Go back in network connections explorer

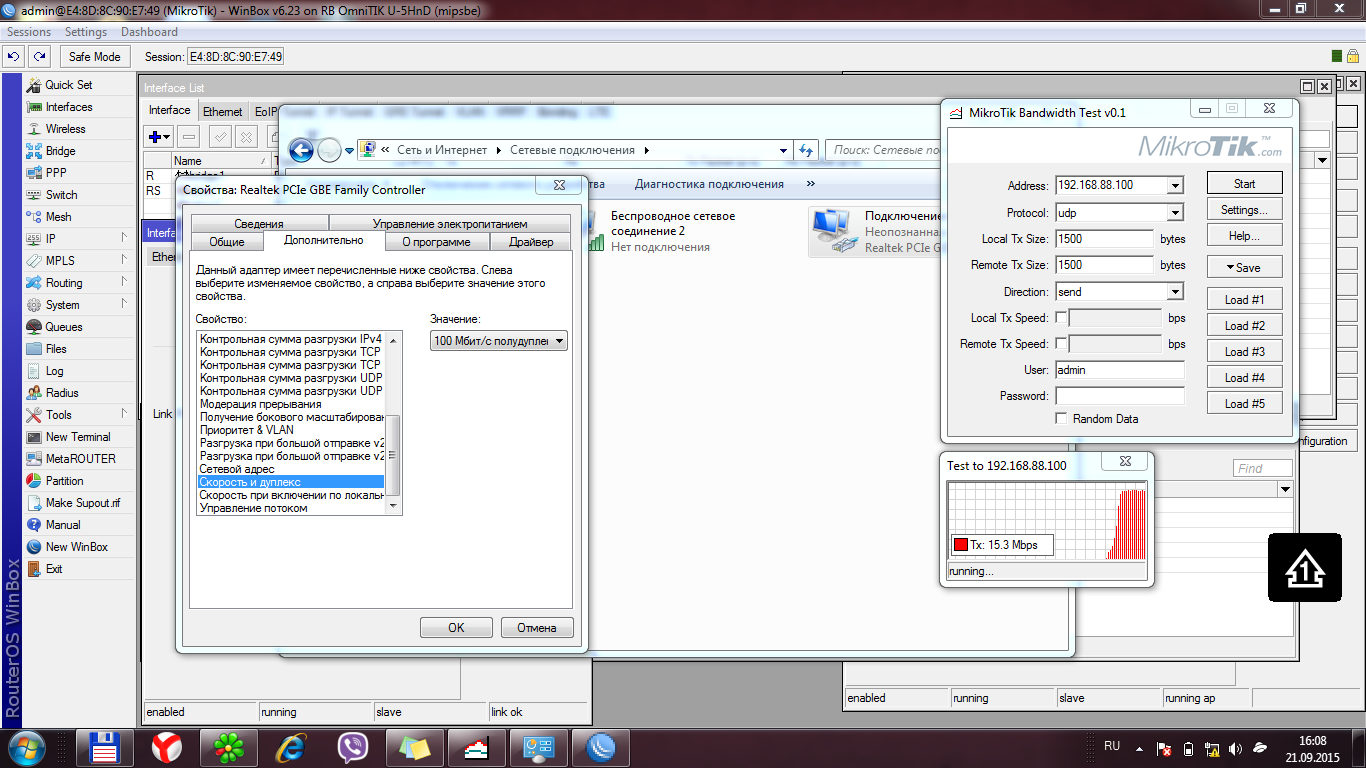click(301, 150)
